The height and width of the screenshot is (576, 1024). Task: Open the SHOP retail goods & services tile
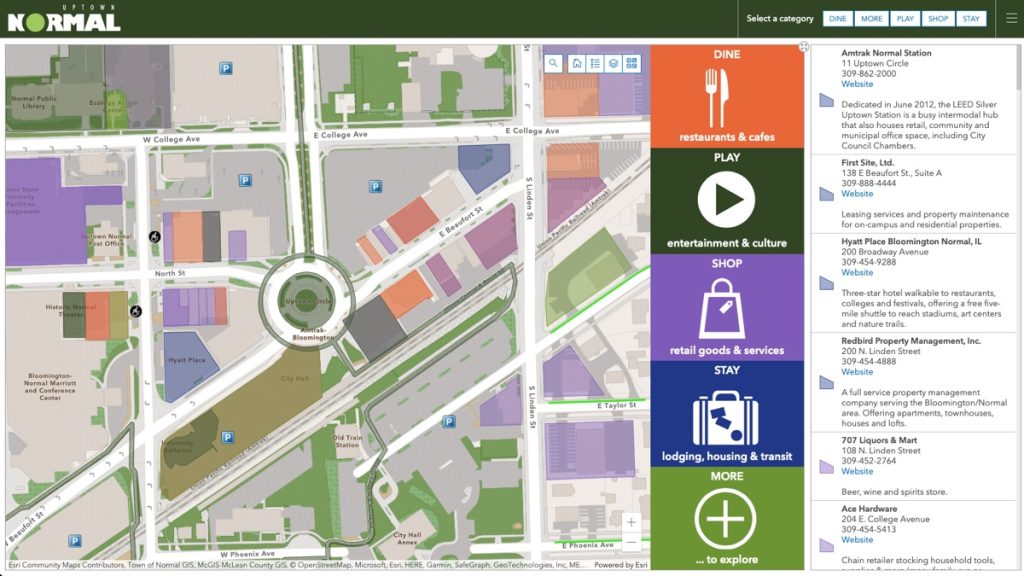point(727,308)
